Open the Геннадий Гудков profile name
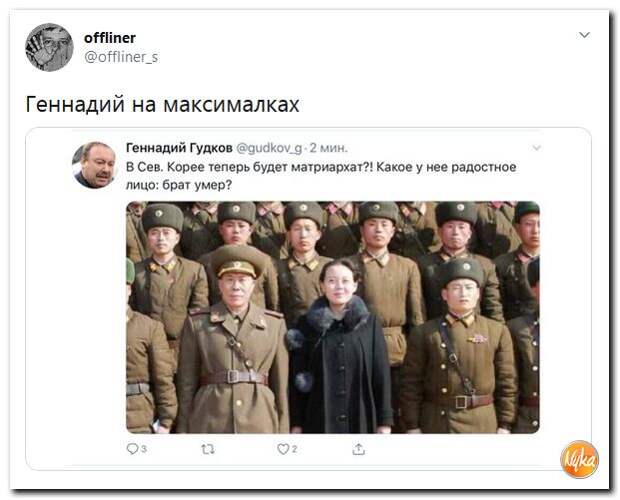 pos(179,148)
